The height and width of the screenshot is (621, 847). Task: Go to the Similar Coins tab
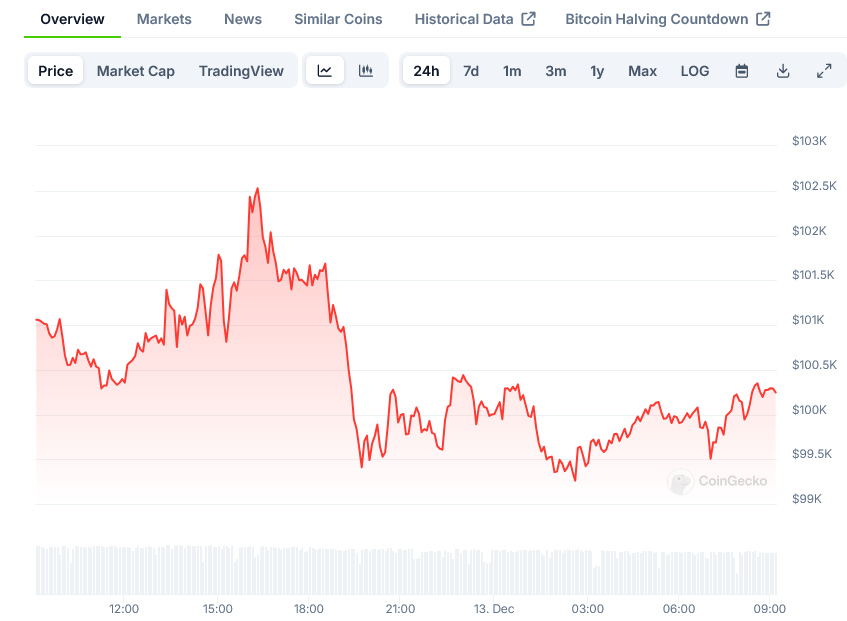click(x=338, y=19)
